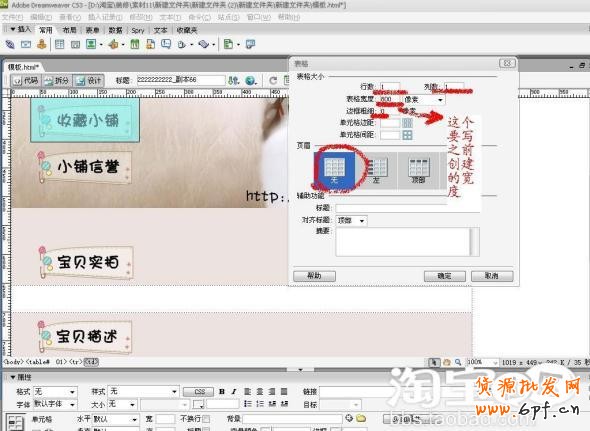This screenshot has width=590, height=431.
Task: Click the Refresh Design View icon
Action: (x=273, y=80)
